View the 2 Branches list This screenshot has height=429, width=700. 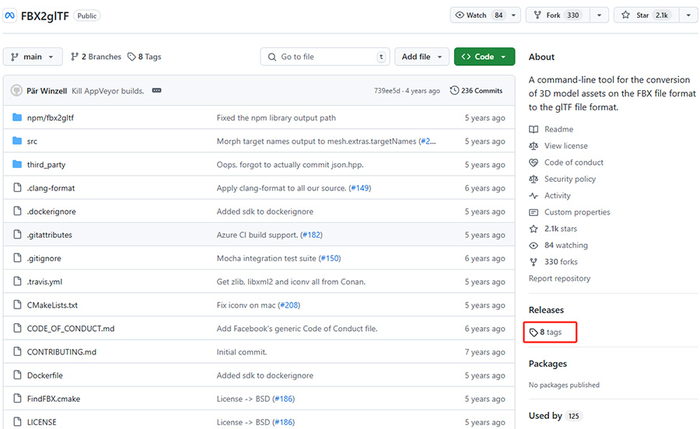click(x=96, y=57)
